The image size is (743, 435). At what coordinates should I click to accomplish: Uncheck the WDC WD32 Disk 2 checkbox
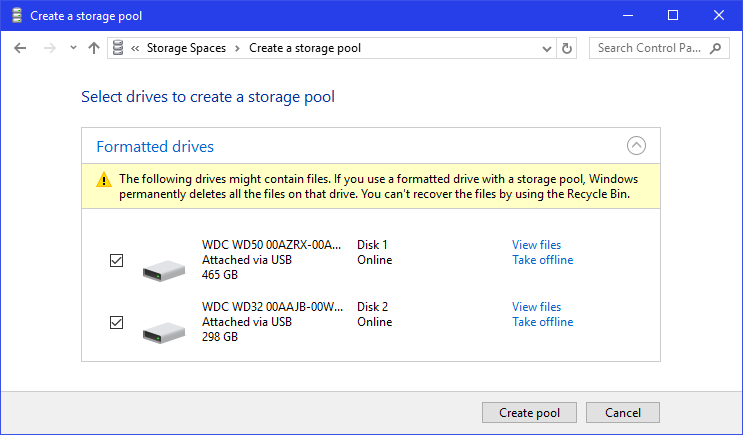tap(116, 322)
